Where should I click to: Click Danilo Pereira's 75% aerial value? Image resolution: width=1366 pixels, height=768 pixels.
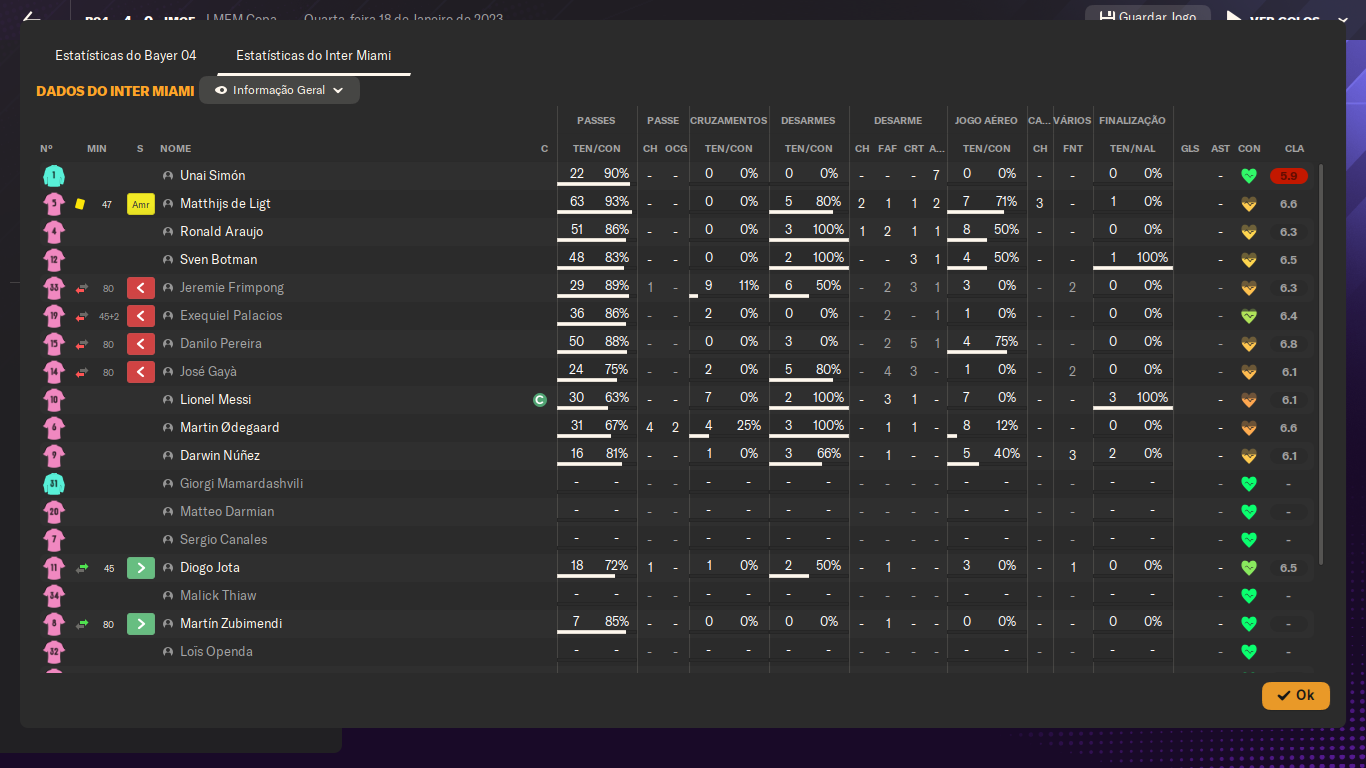(1006, 342)
